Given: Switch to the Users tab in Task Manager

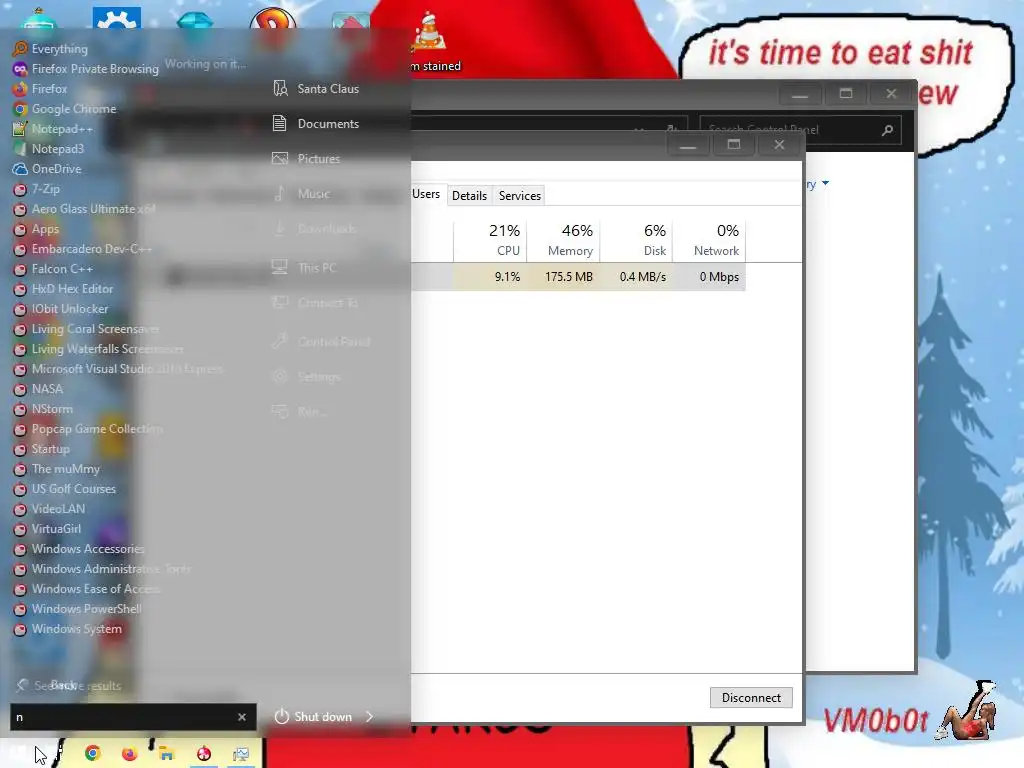Looking at the screenshot, I should 426,194.
